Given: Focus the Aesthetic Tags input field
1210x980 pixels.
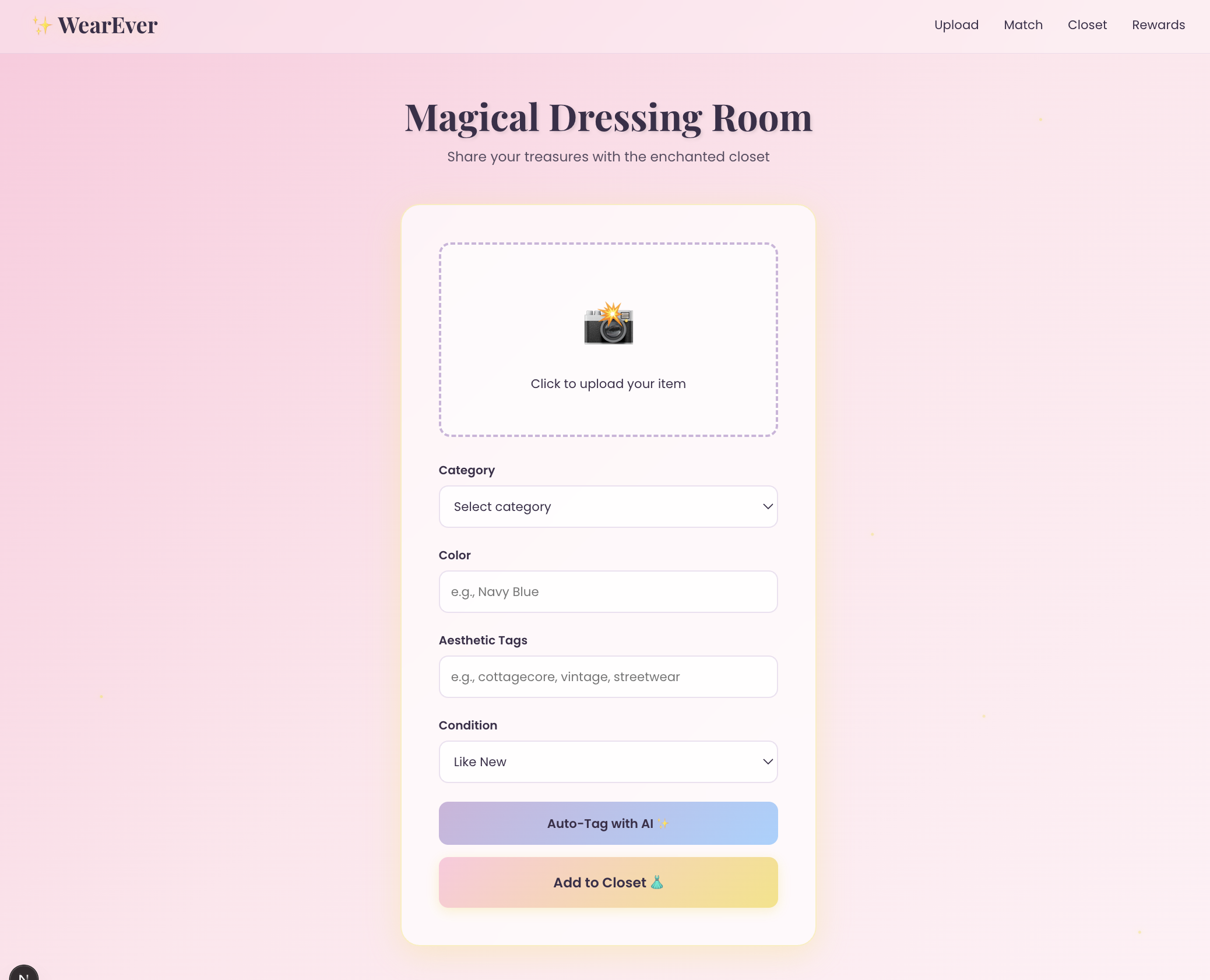Looking at the screenshot, I should [608, 676].
